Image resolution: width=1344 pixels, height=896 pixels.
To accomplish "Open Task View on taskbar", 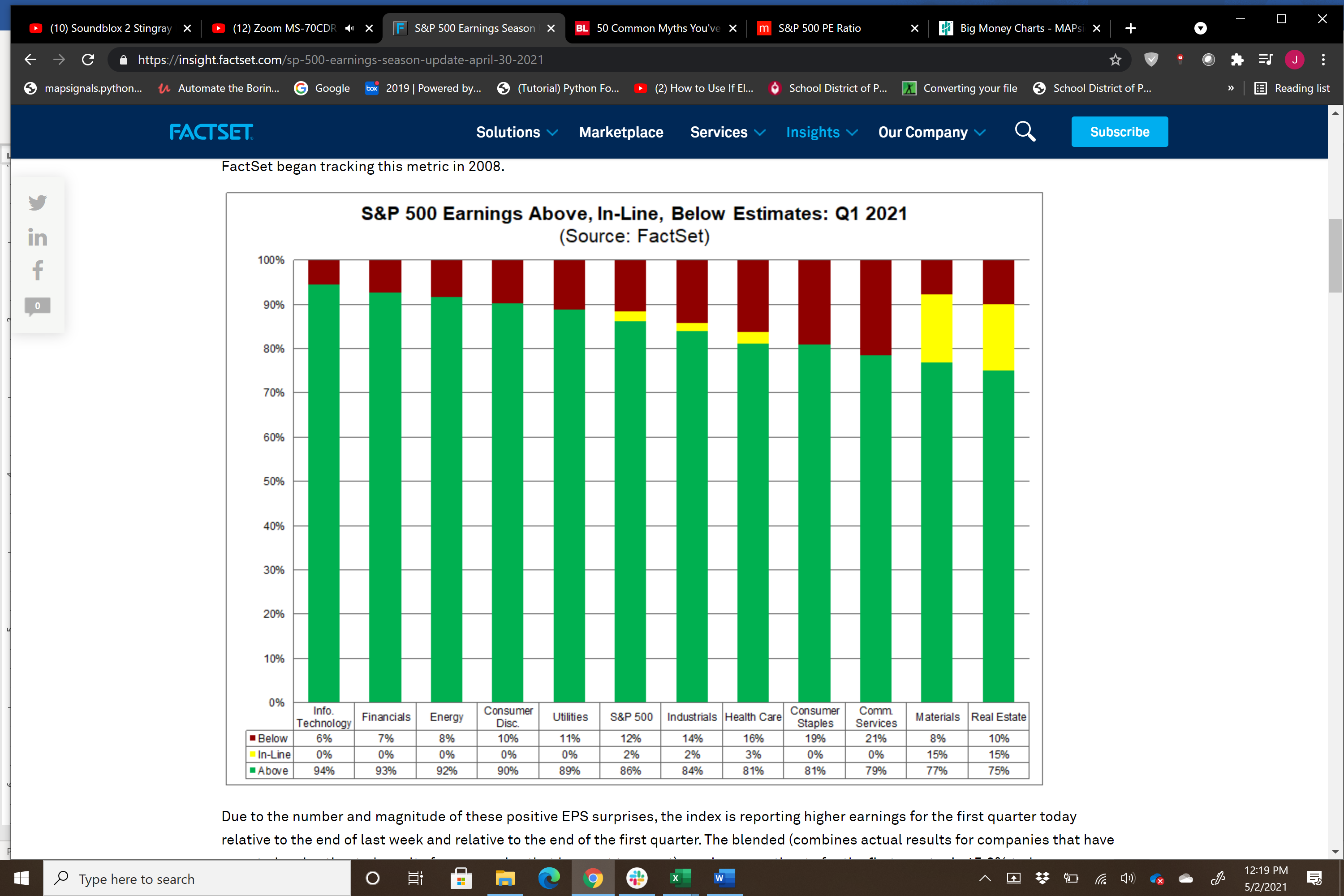I will point(415,878).
